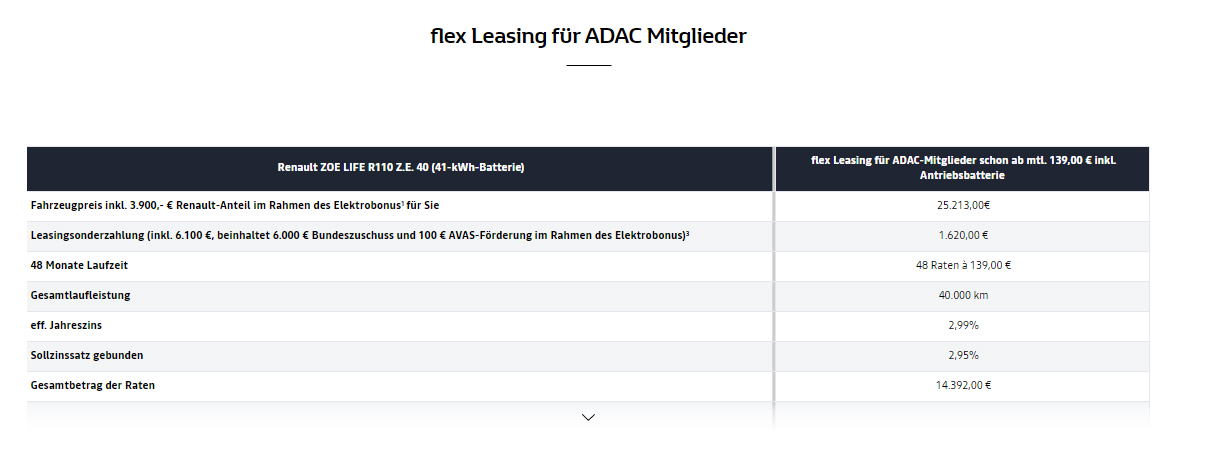Click the 48 Raten à 139,00 € cell
Image resolution: width=1210 pixels, height=454 pixels.
pyautogui.click(x=962, y=266)
